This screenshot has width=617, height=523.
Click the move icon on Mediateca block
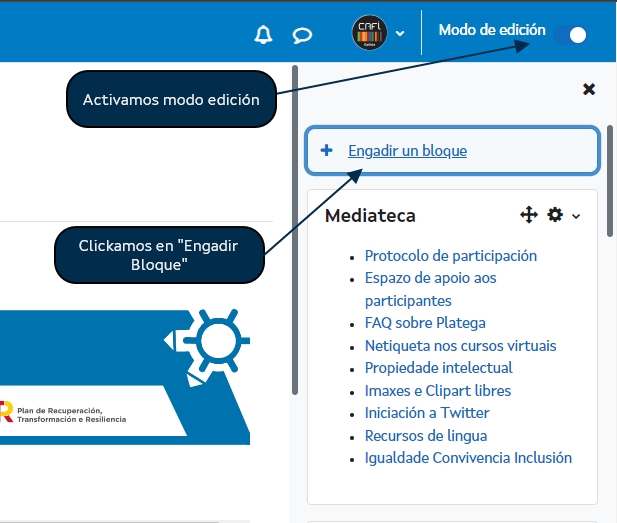529,215
